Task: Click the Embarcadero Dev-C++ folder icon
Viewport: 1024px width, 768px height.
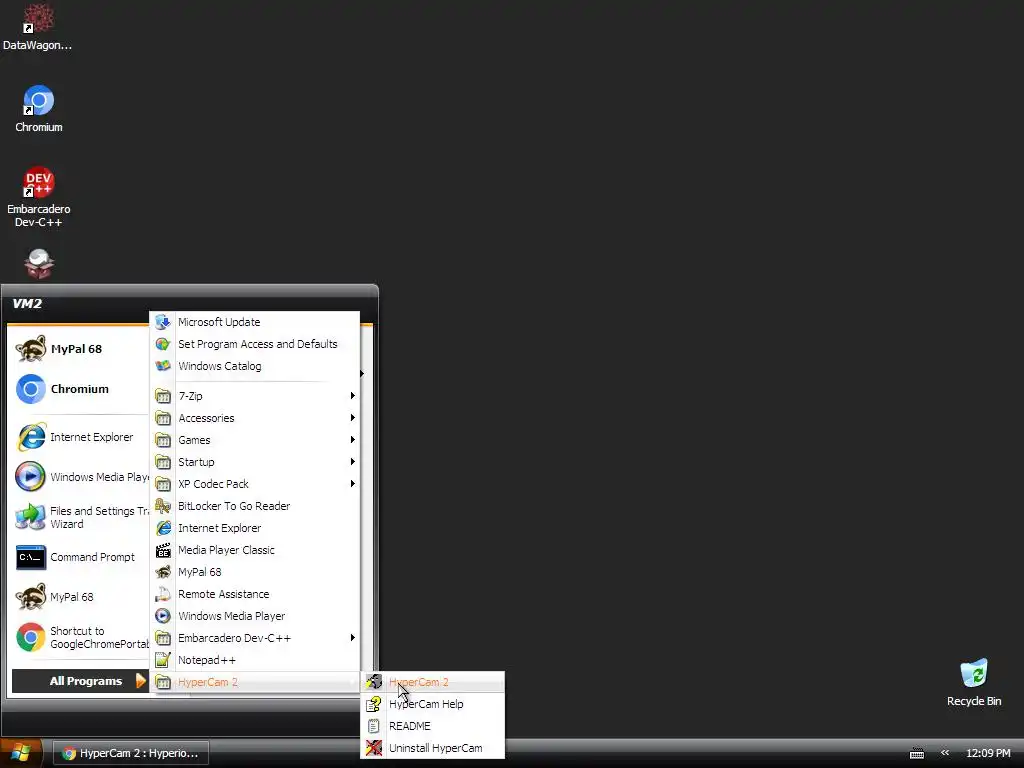Action: (163, 638)
